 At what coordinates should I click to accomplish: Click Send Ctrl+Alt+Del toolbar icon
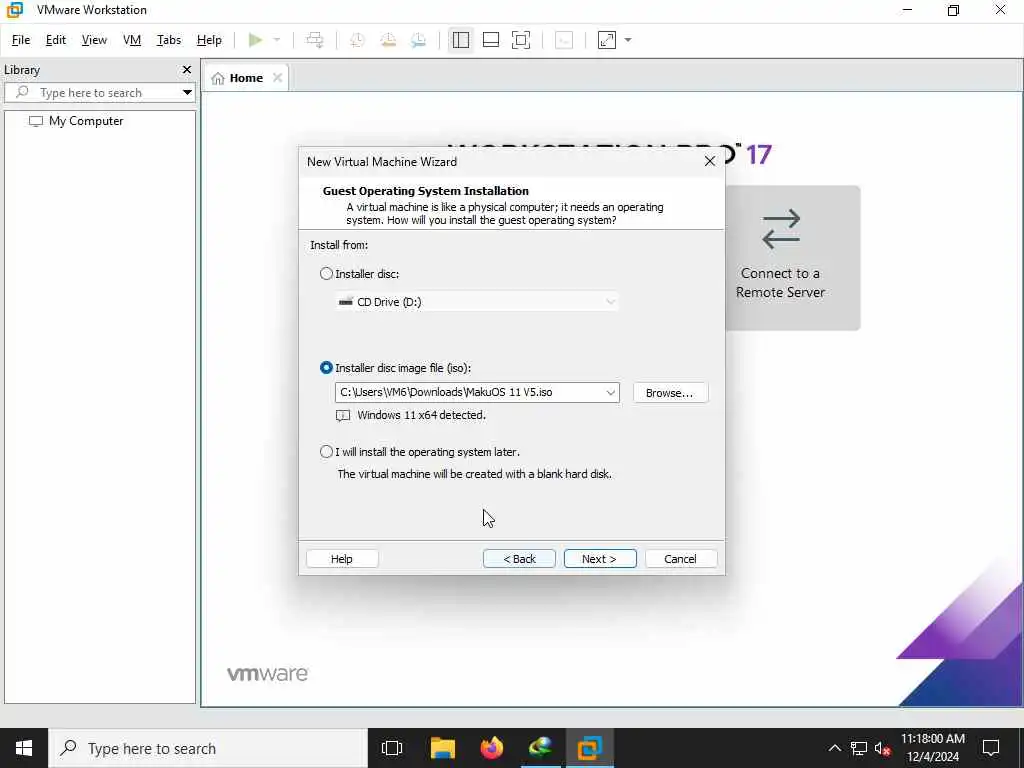tap(315, 40)
